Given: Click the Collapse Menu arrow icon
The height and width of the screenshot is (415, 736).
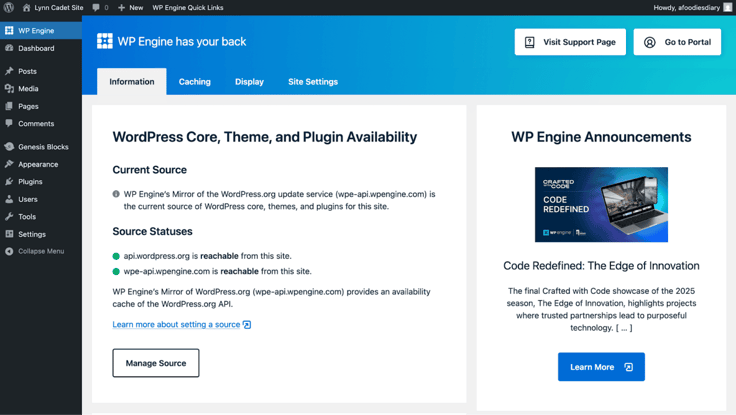Looking at the screenshot, I should click(x=9, y=251).
